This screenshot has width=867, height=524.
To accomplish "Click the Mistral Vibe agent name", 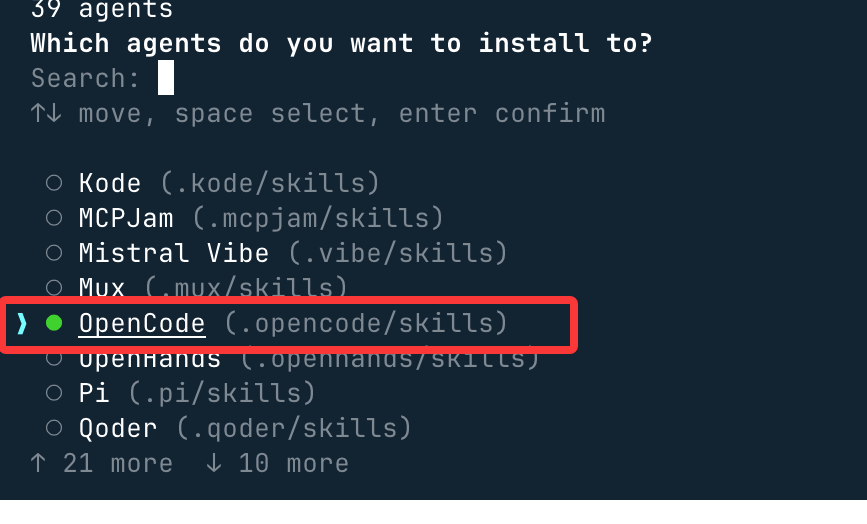I will (x=174, y=253).
